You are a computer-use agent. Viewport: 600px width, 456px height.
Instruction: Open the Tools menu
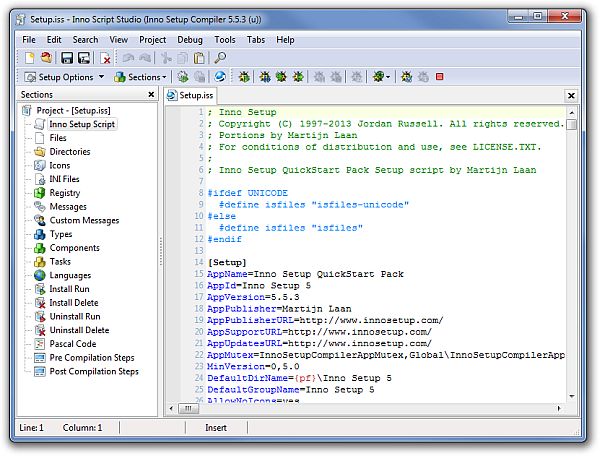click(x=225, y=40)
